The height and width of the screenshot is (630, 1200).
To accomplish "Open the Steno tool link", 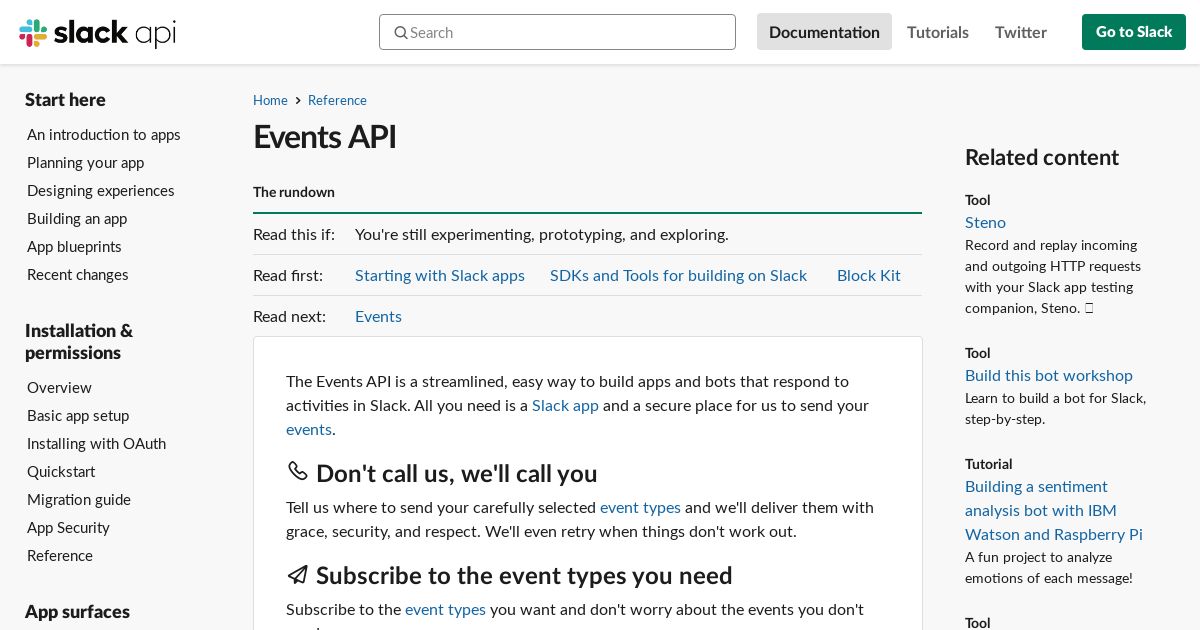I will click(x=985, y=222).
